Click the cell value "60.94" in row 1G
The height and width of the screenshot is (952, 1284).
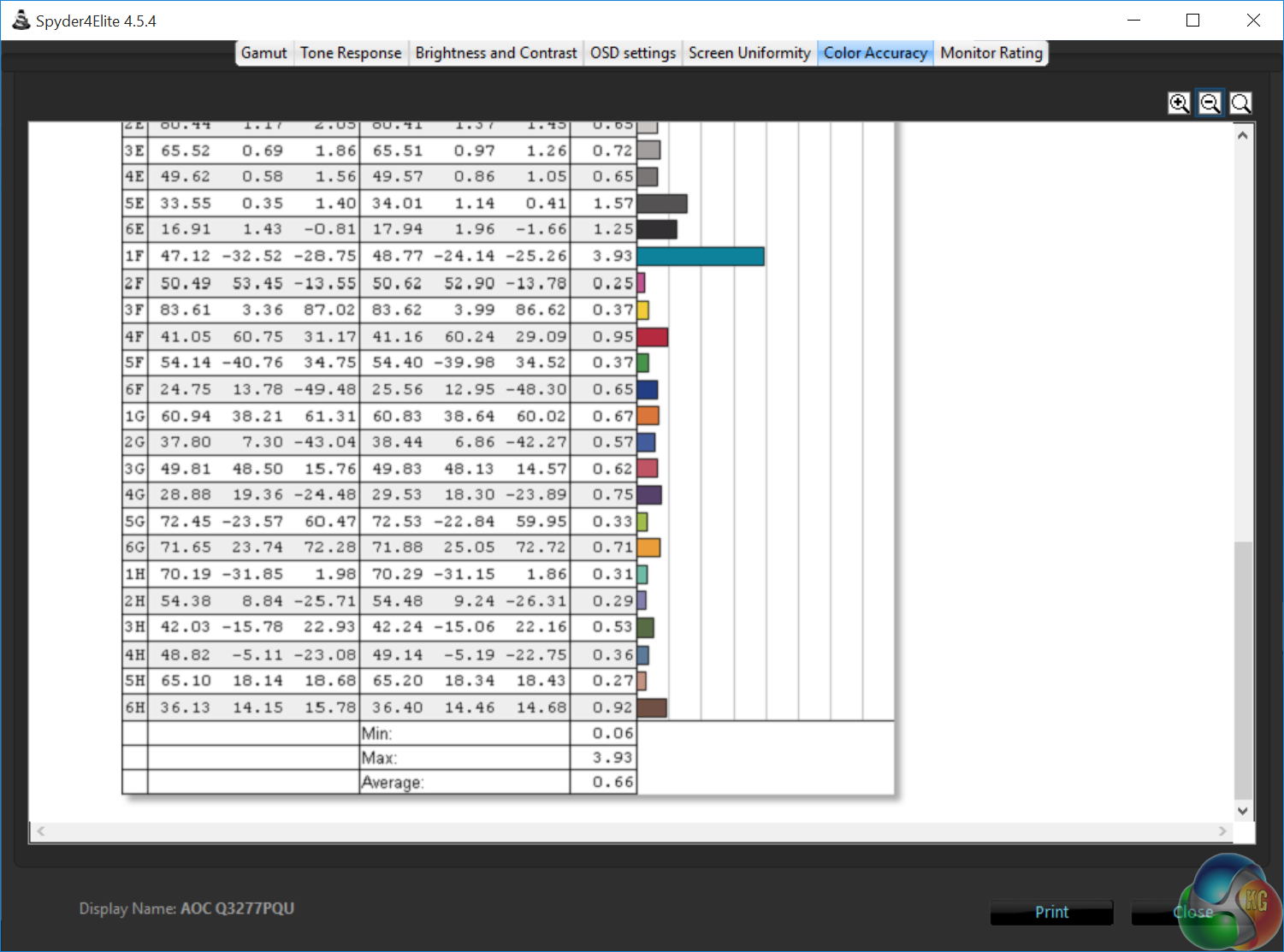point(186,417)
